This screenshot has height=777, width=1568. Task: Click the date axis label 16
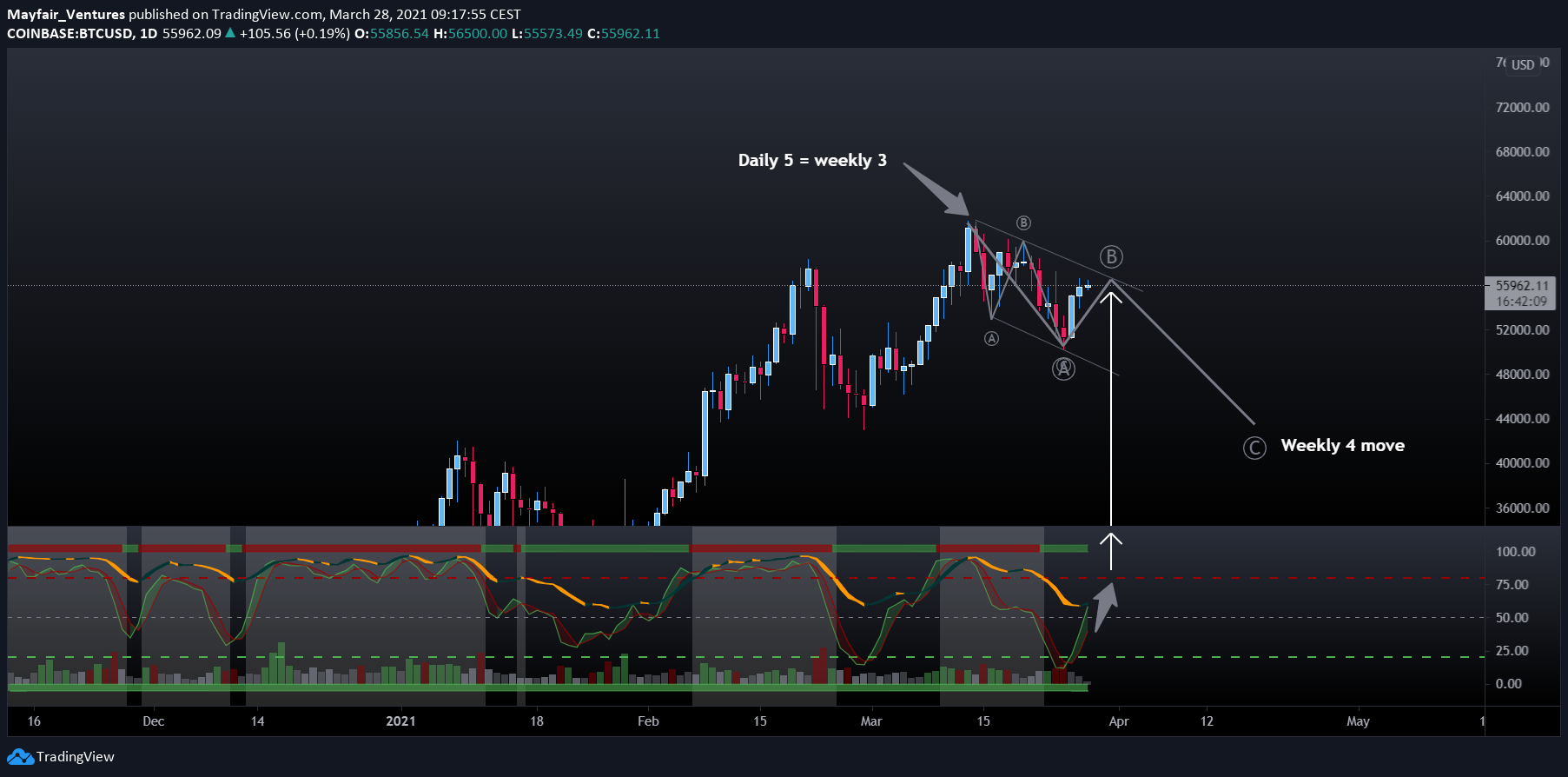point(34,721)
